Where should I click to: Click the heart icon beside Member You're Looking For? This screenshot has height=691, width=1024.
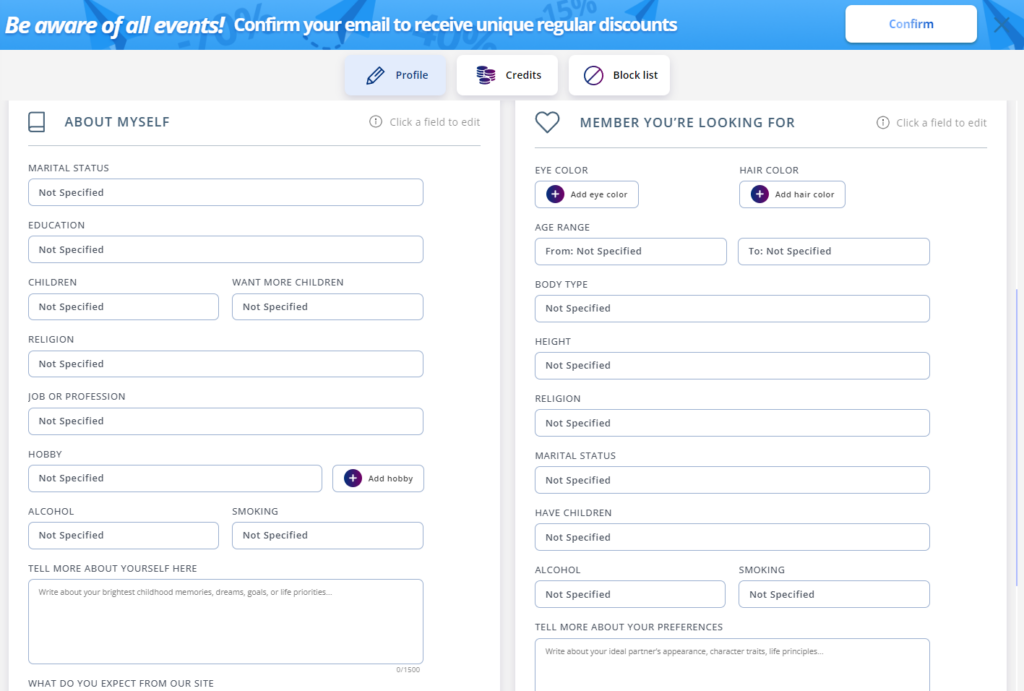coord(547,122)
